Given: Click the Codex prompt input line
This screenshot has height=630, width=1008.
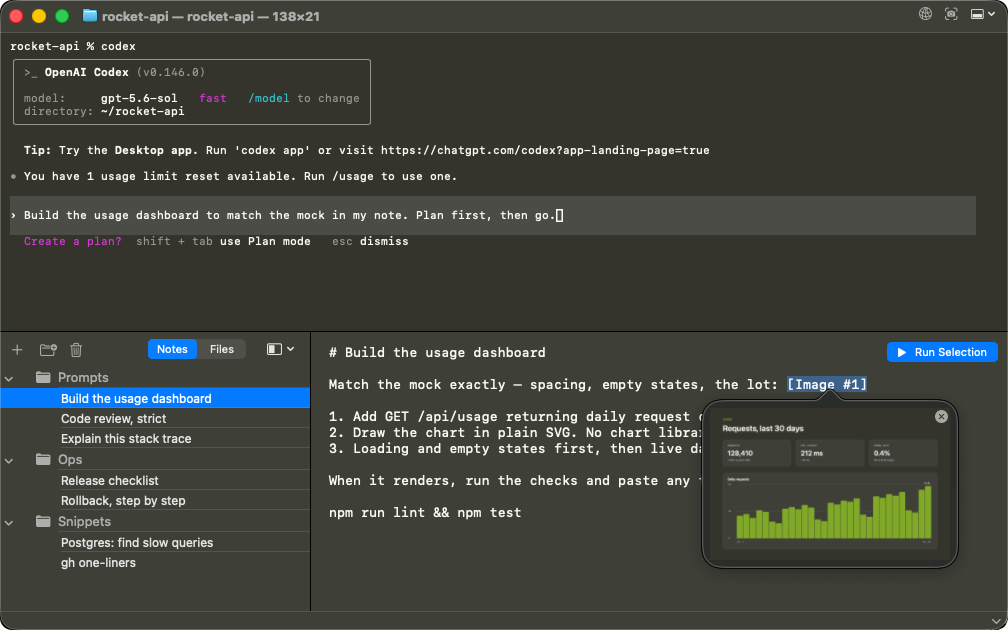Looking at the screenshot, I should tap(493, 215).
